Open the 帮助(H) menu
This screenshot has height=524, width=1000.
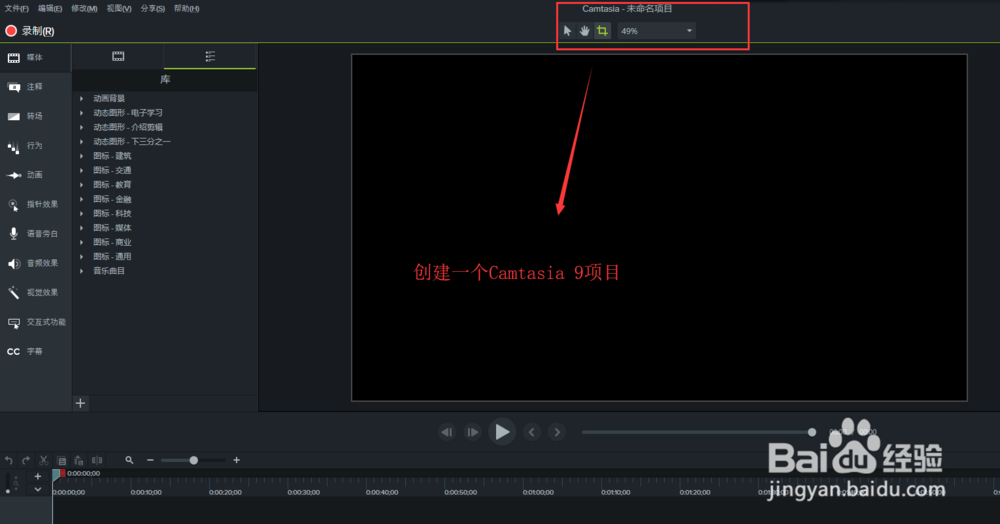[x=186, y=8]
